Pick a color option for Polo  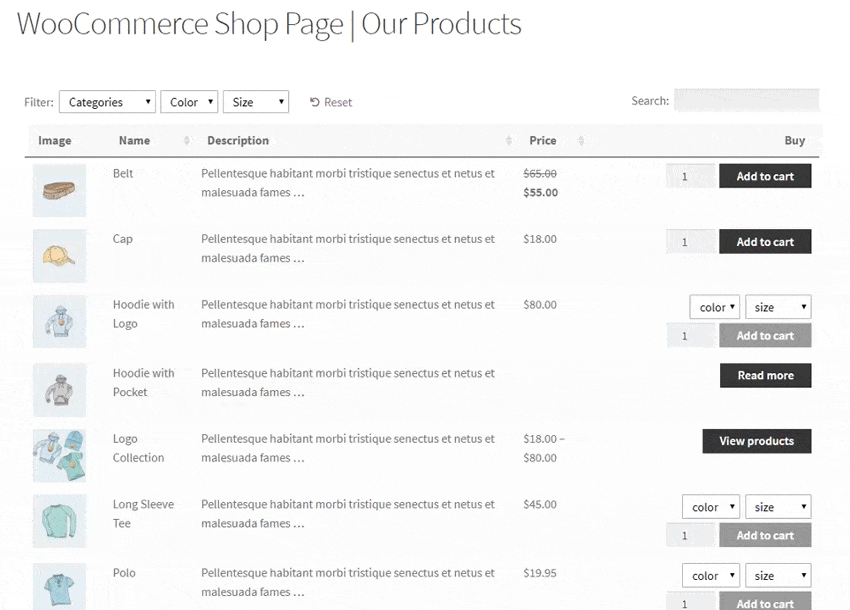point(710,575)
